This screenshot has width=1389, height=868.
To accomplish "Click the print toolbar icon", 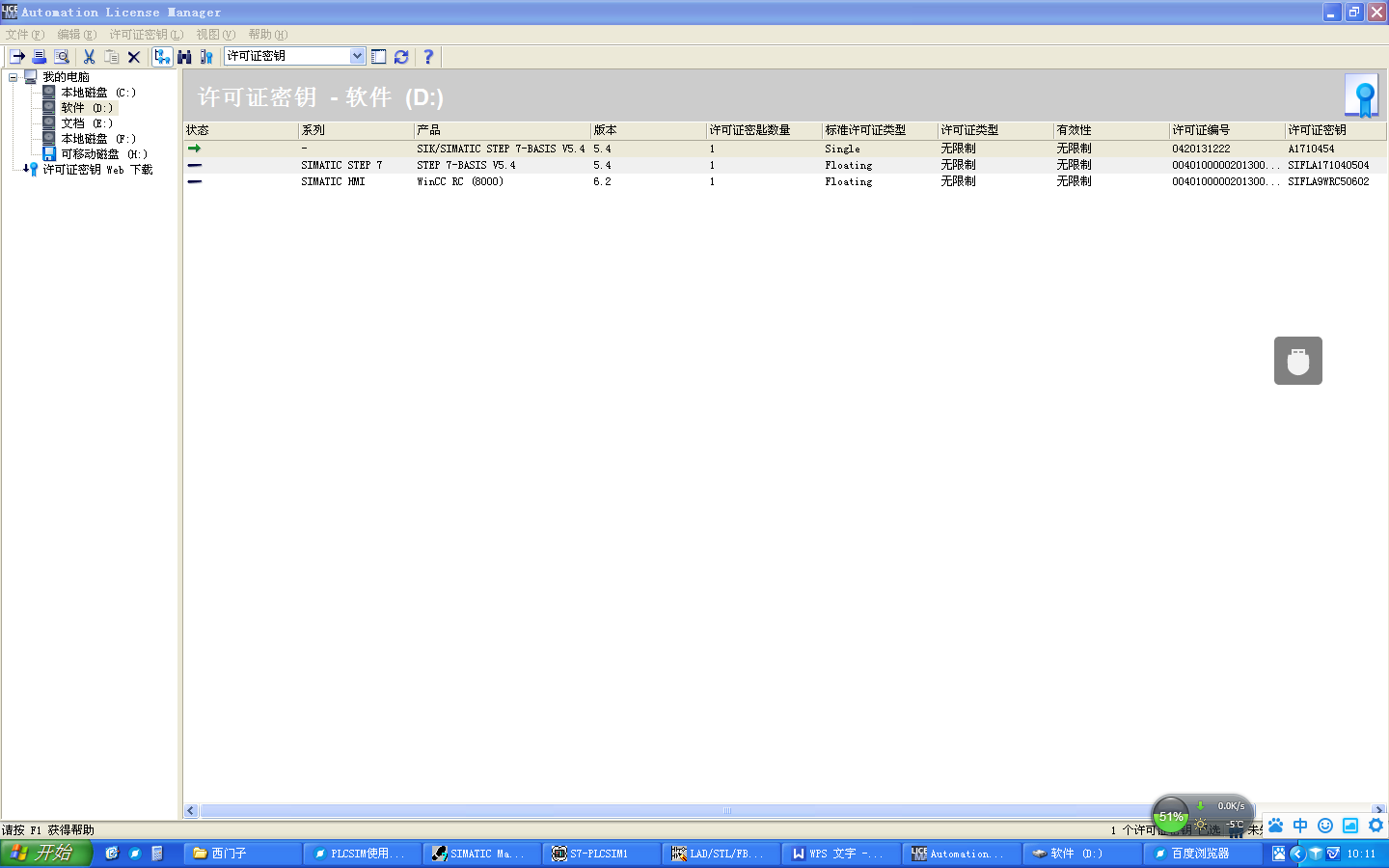I will [x=40, y=57].
